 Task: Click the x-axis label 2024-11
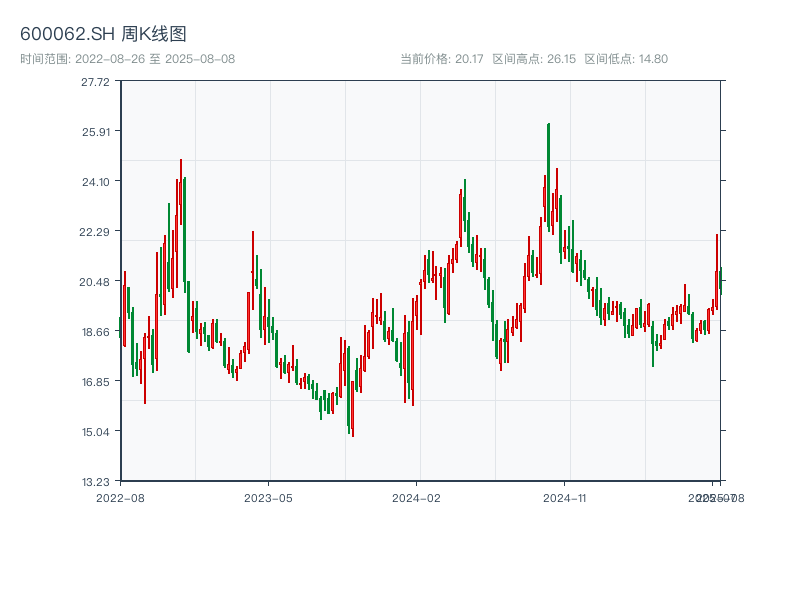coord(565,498)
